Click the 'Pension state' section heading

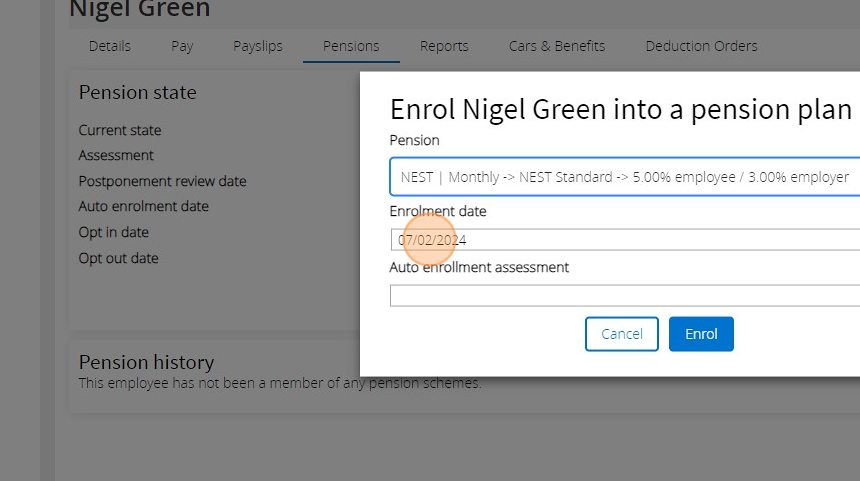pos(138,93)
